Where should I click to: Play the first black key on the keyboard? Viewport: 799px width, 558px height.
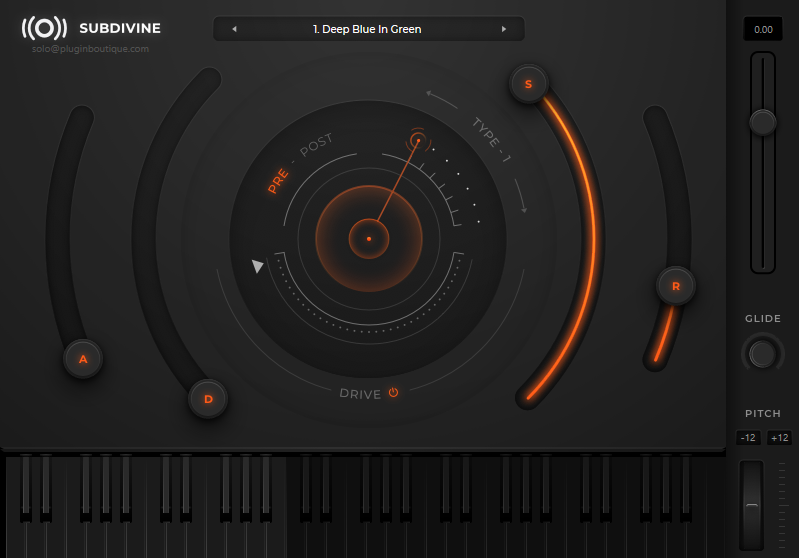[25, 487]
